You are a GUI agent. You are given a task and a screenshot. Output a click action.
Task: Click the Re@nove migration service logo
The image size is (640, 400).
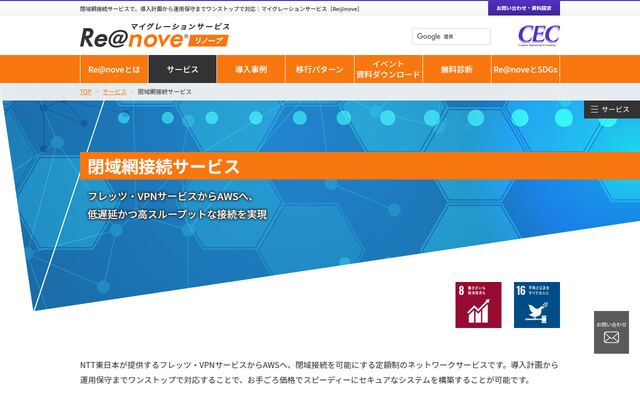(155, 36)
